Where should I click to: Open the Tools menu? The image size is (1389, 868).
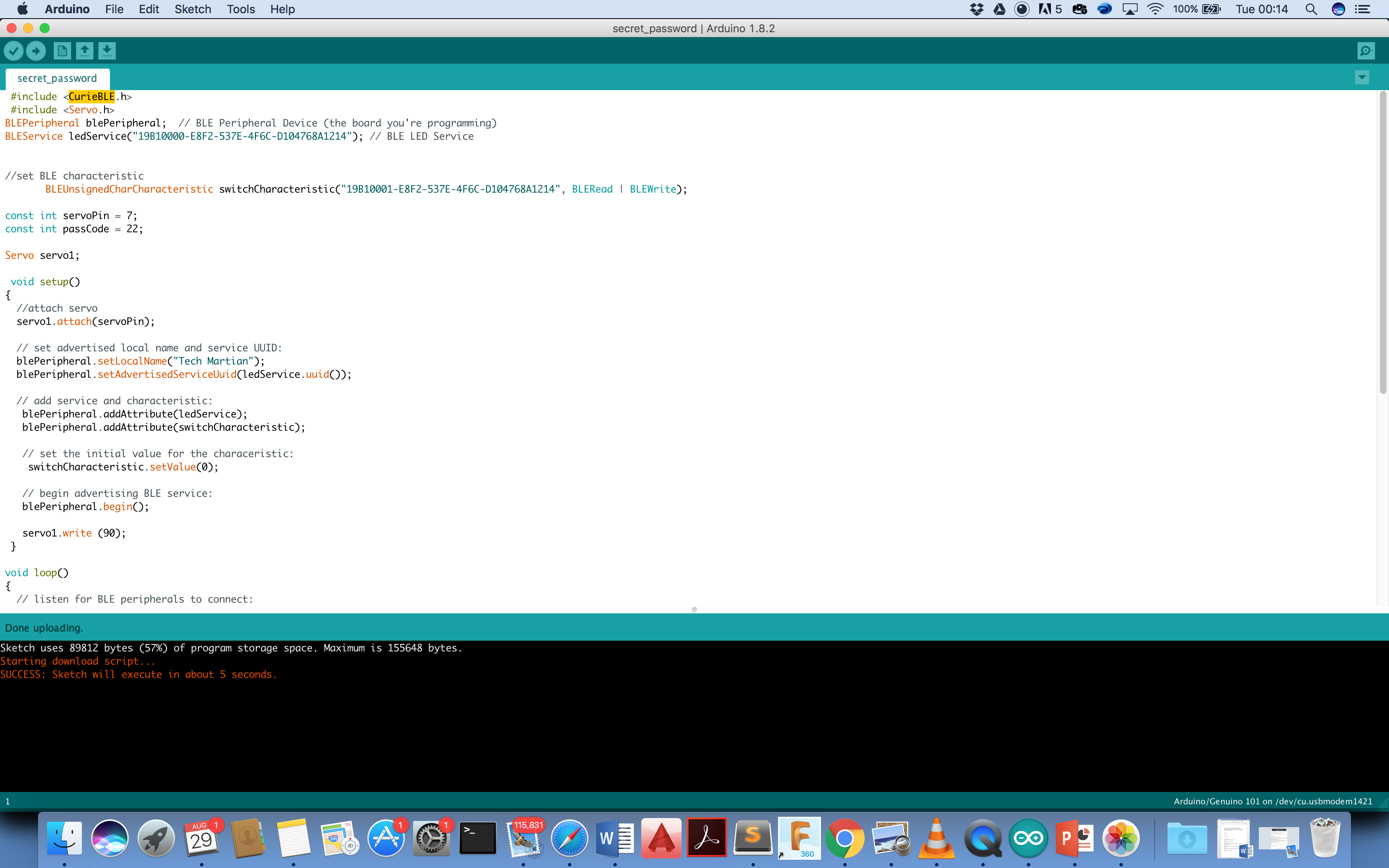tap(241, 9)
